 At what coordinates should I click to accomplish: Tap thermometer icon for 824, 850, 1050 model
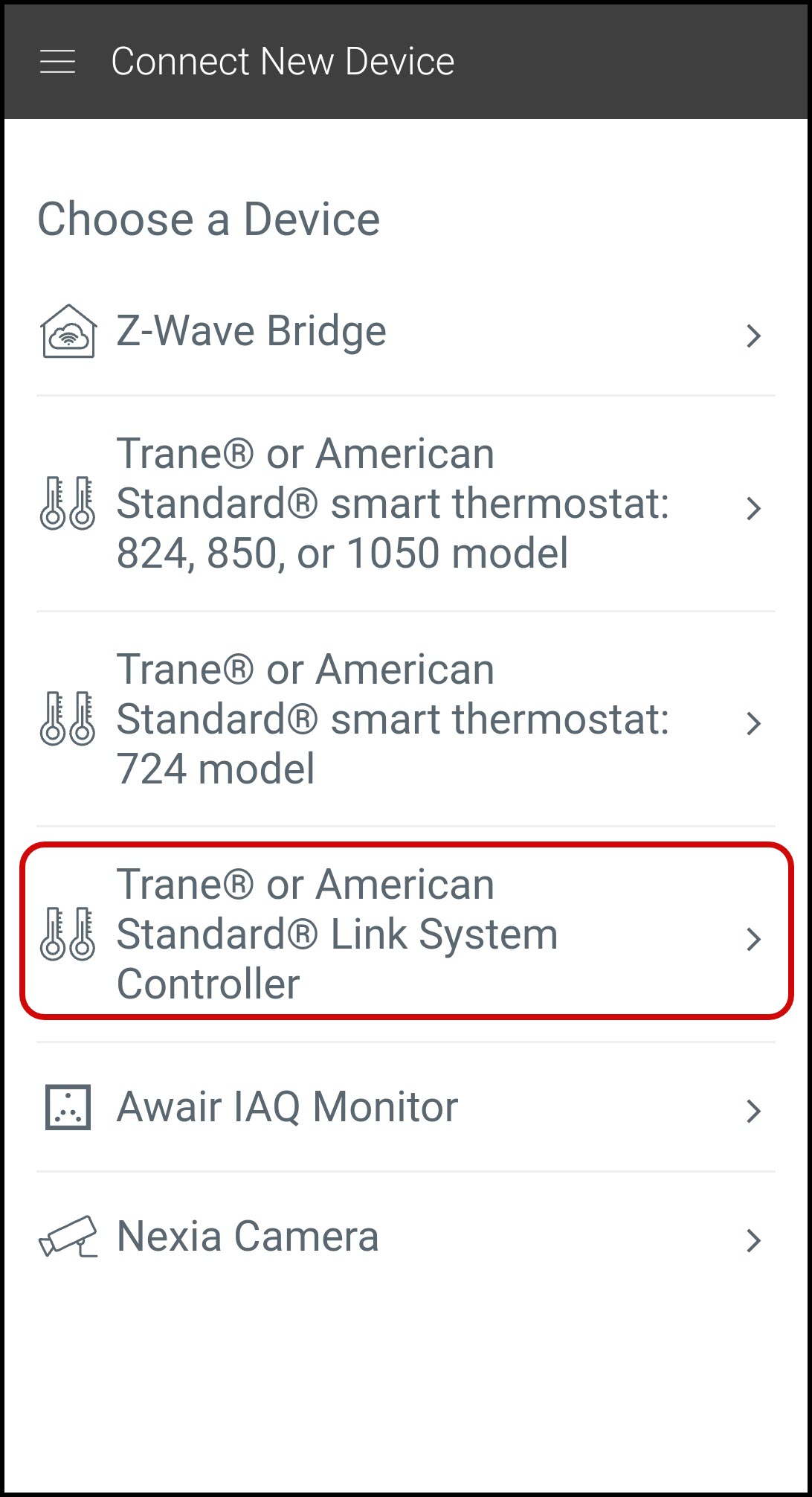68,504
